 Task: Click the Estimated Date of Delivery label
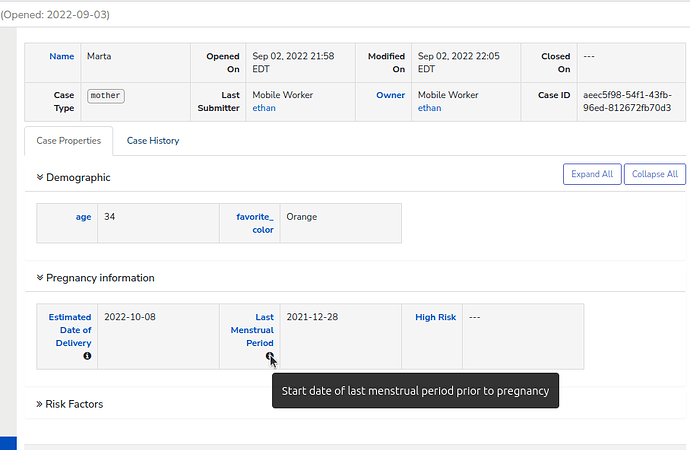tap(70, 330)
